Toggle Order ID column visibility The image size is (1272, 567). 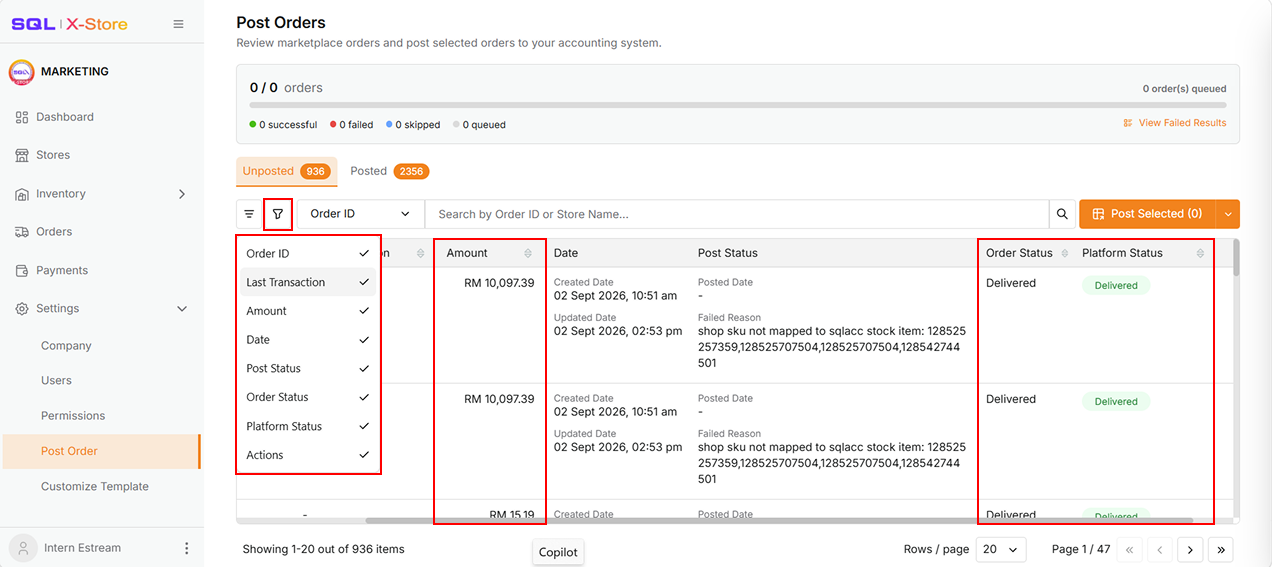pyautogui.click(x=309, y=254)
